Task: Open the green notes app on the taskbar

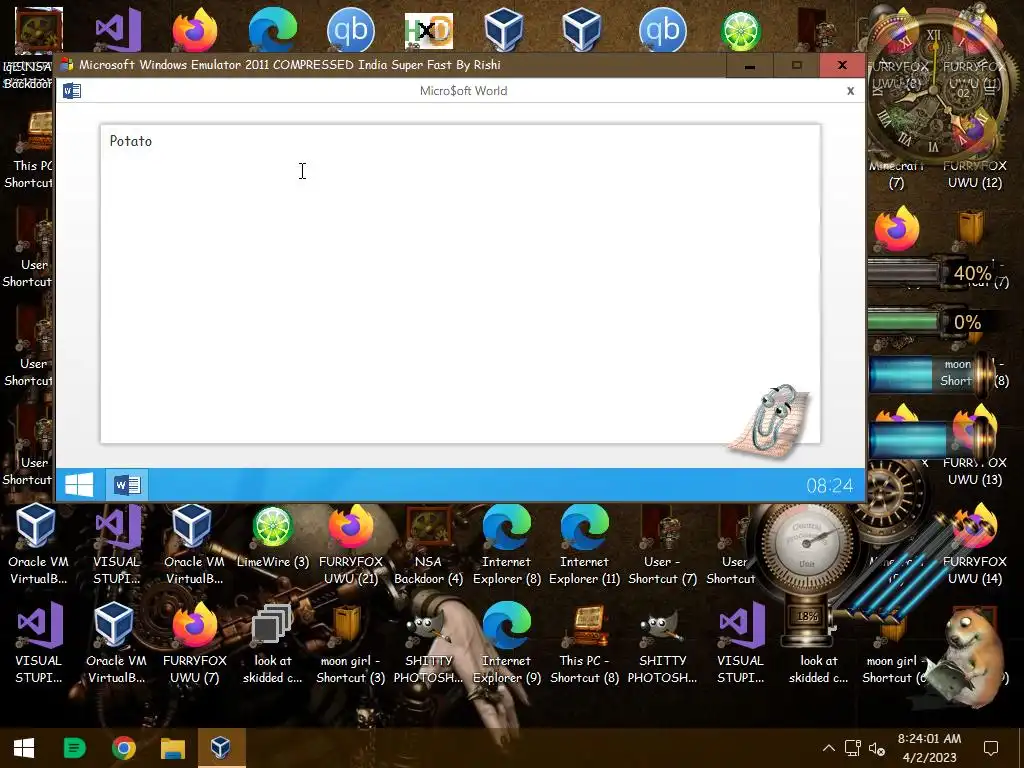Action: point(74,748)
